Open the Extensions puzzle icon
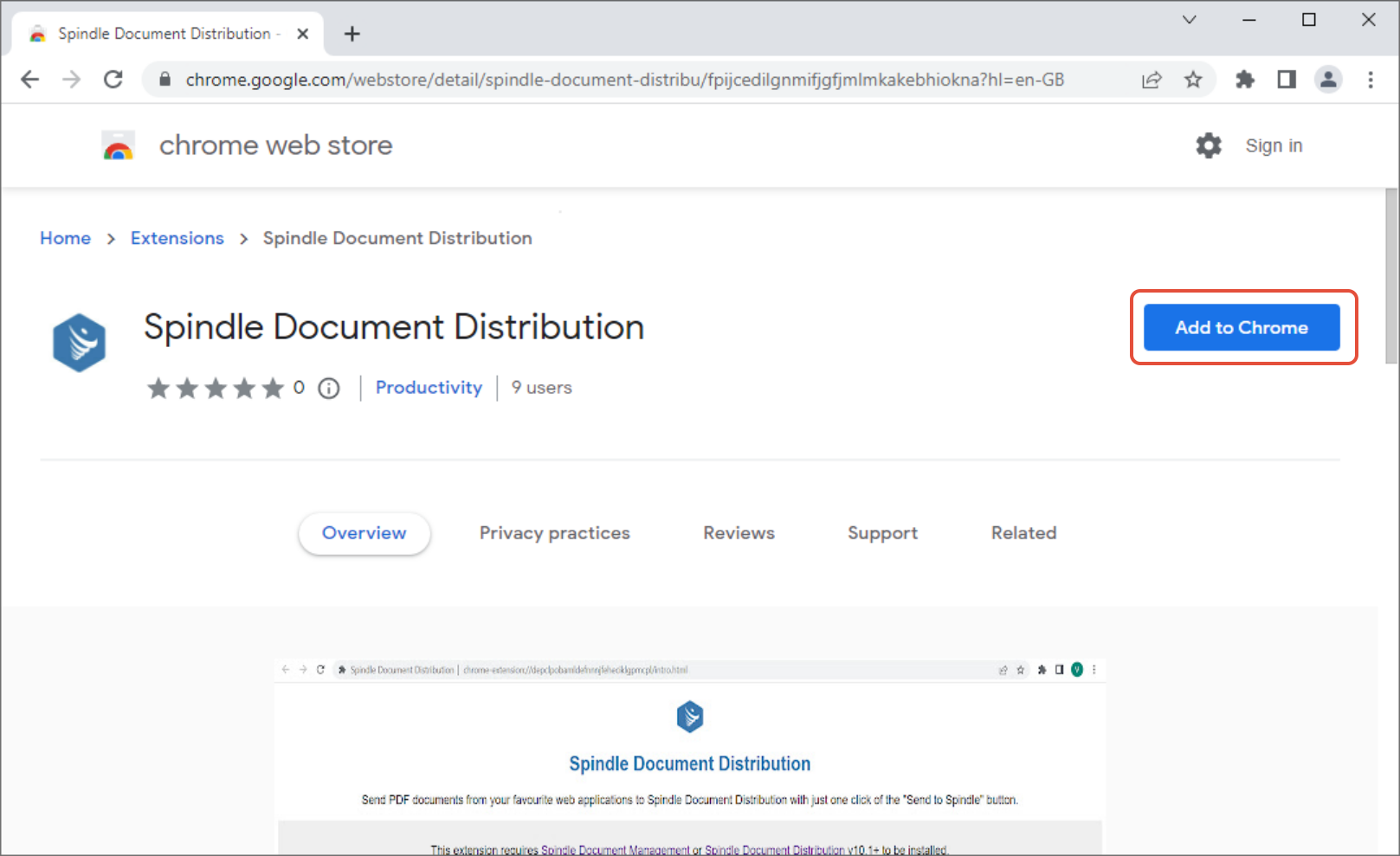This screenshot has width=1400, height=856. 1245,80
